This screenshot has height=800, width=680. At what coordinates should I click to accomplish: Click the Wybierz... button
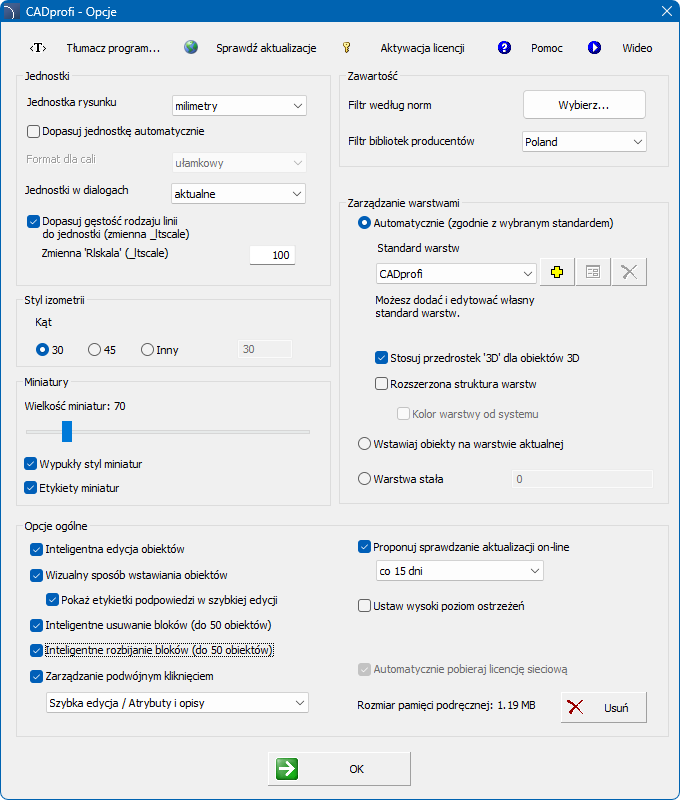pos(584,105)
